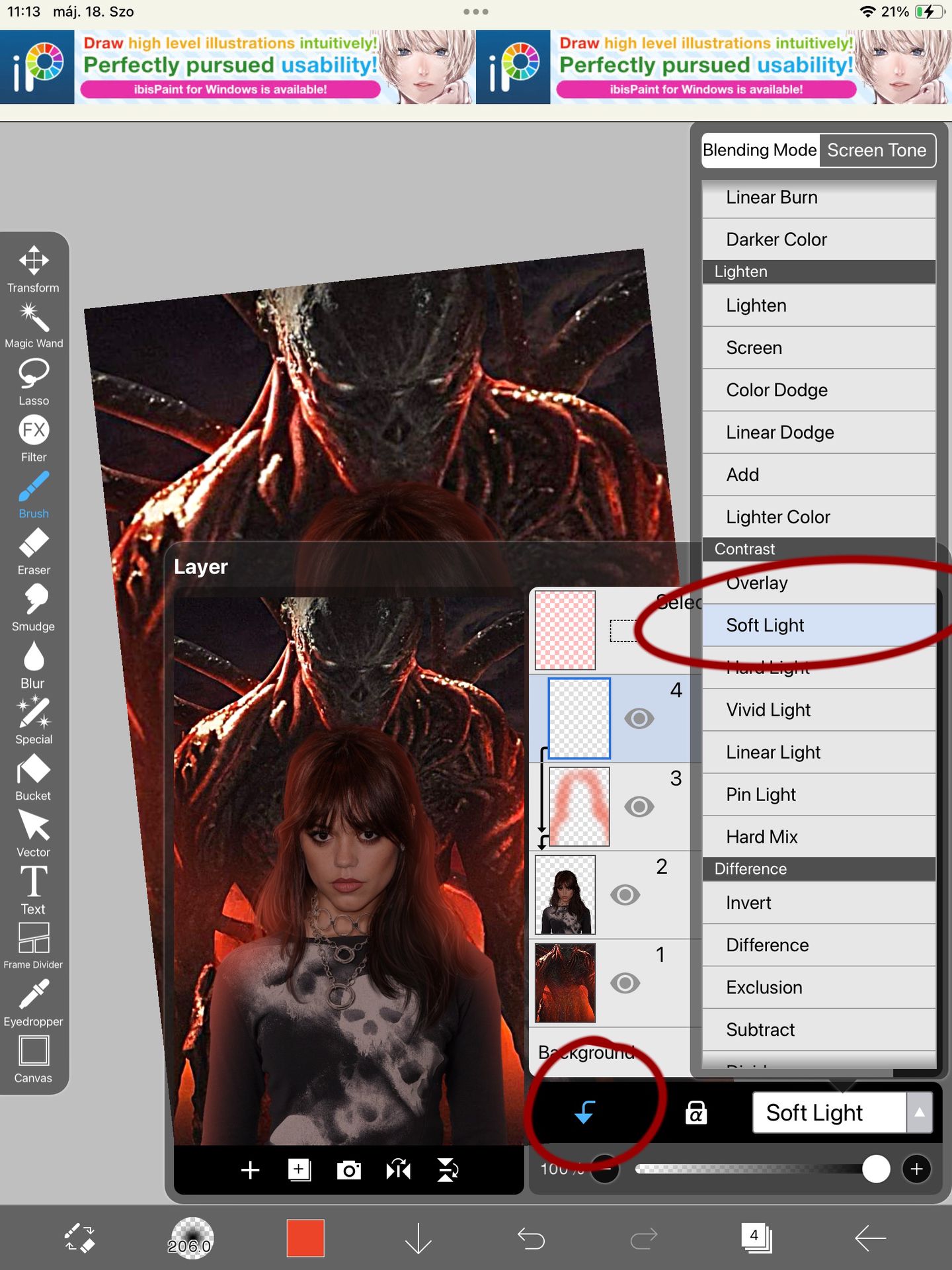Flip layer horizontally

[x=399, y=1170]
